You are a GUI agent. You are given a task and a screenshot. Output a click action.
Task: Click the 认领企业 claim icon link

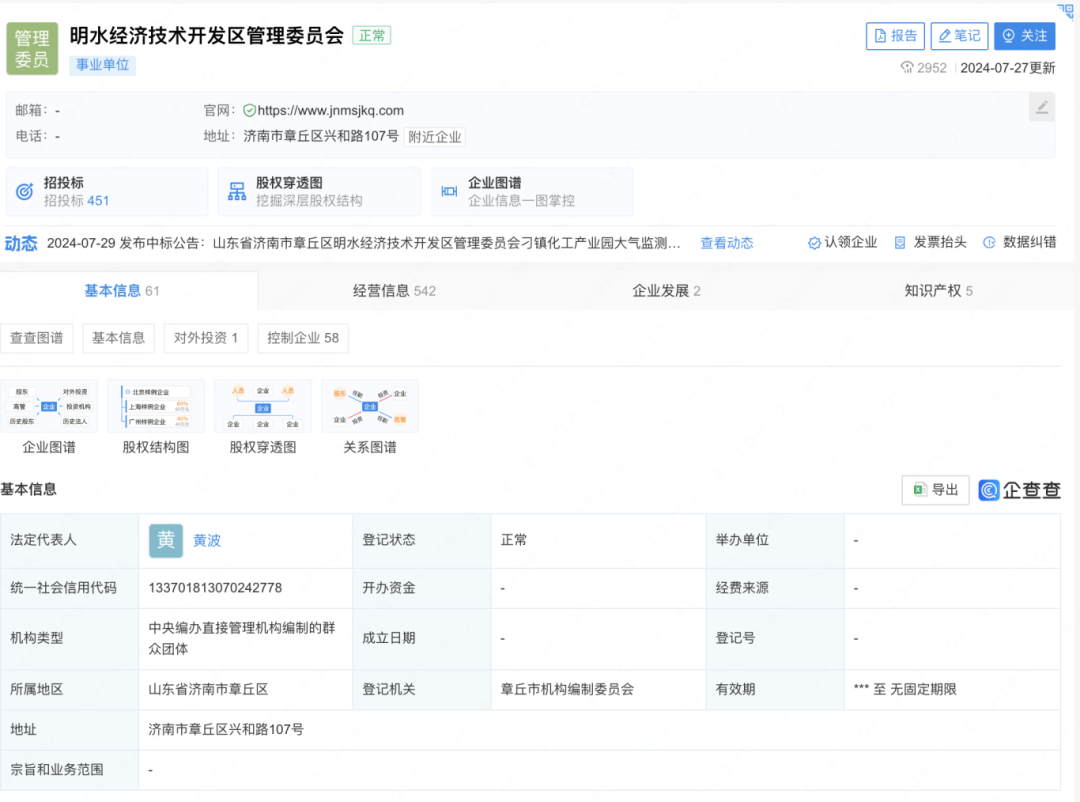(815, 243)
